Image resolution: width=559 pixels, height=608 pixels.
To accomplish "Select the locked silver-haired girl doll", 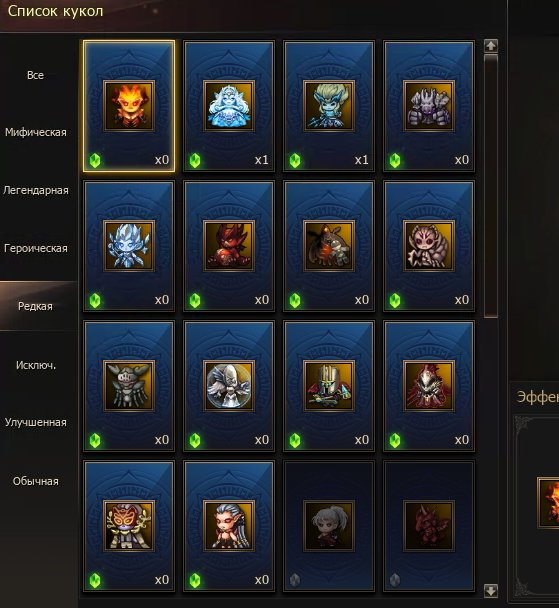I will [x=329, y=526].
